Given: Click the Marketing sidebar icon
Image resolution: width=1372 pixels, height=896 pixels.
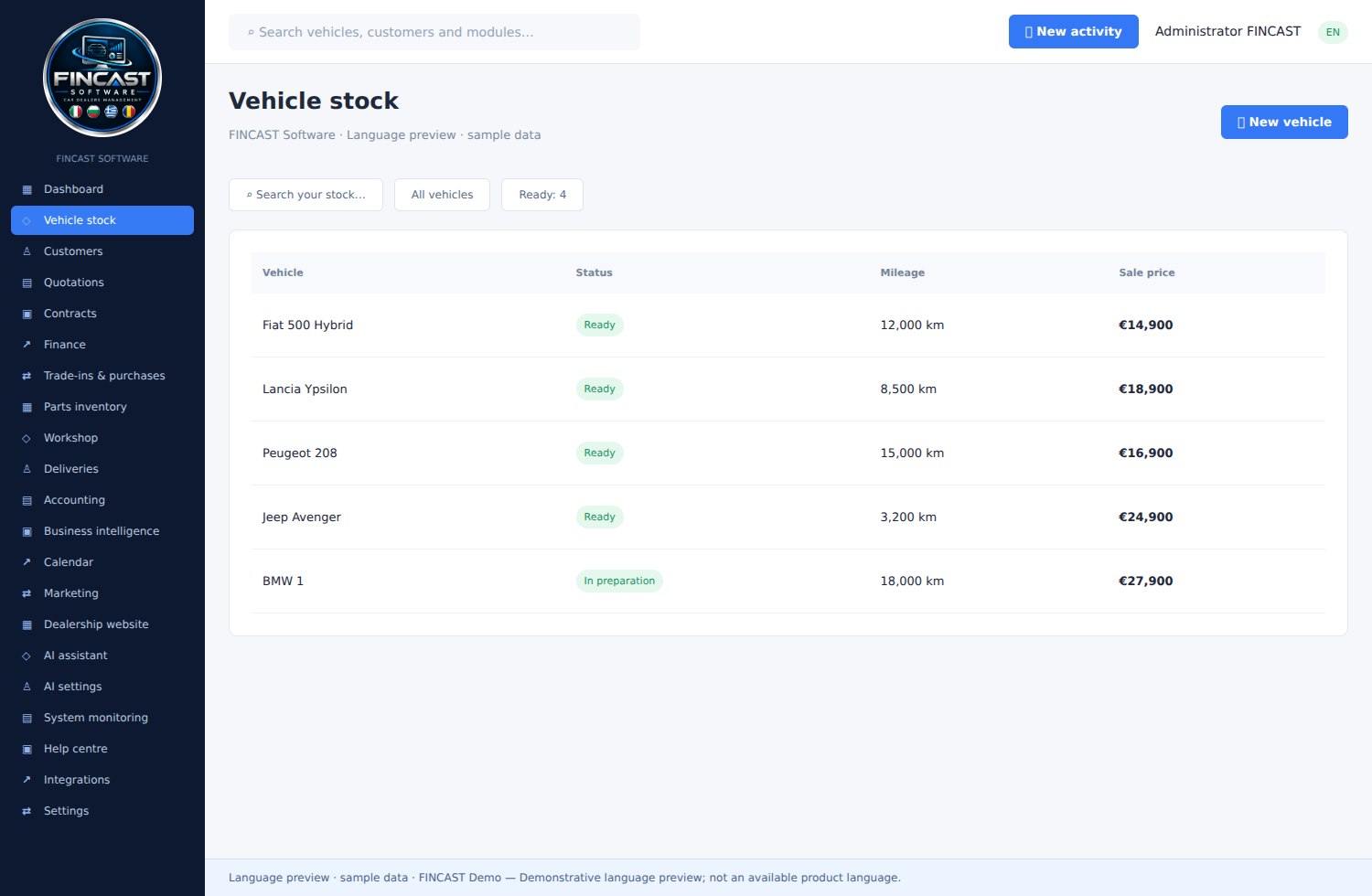Looking at the screenshot, I should [27, 593].
